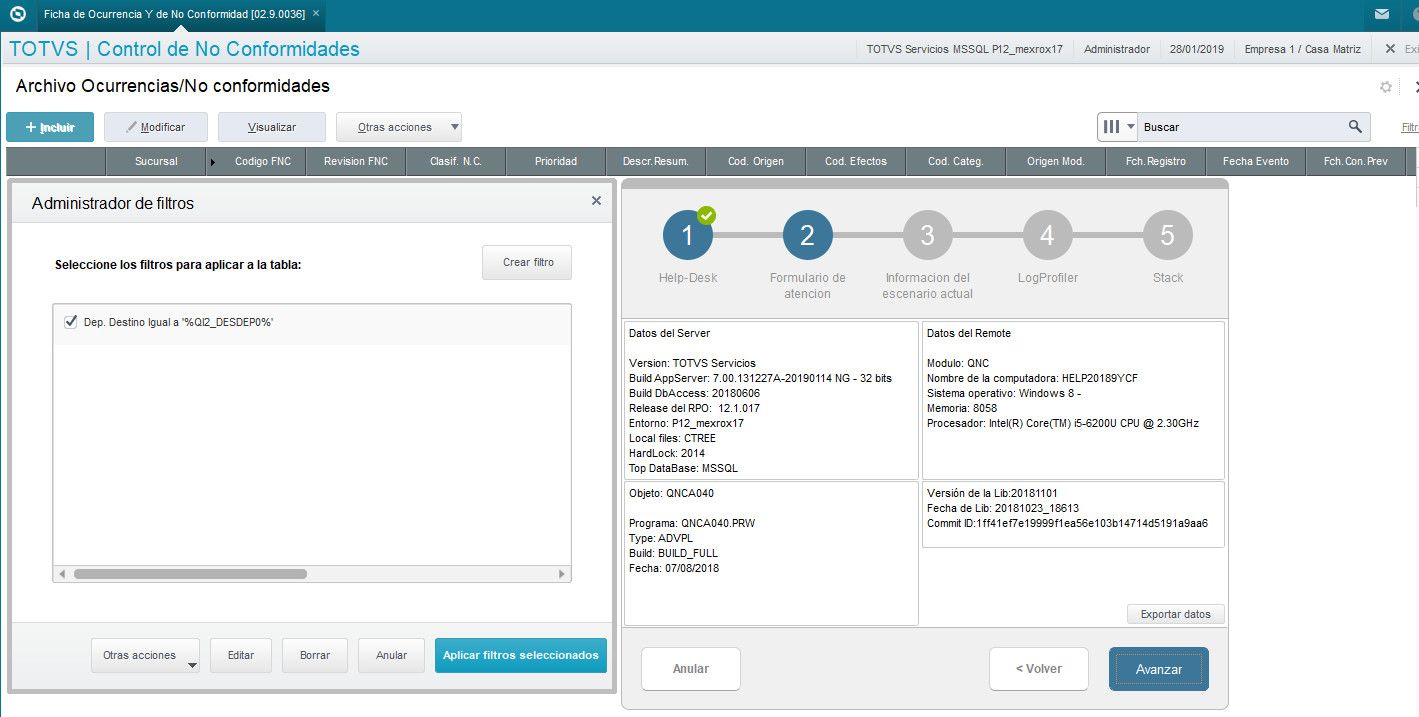Click the Origen Mod. column header
The width and height of the screenshot is (1419, 717).
point(1056,161)
